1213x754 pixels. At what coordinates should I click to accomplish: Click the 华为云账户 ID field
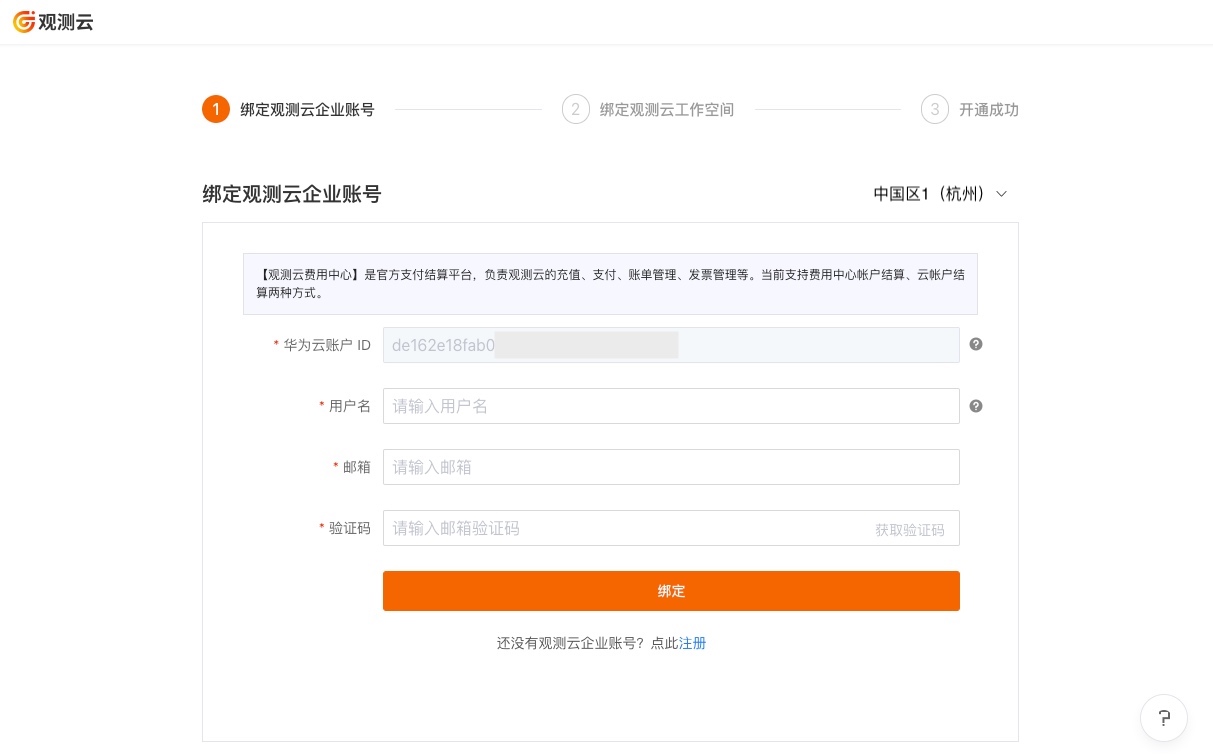[671, 345]
